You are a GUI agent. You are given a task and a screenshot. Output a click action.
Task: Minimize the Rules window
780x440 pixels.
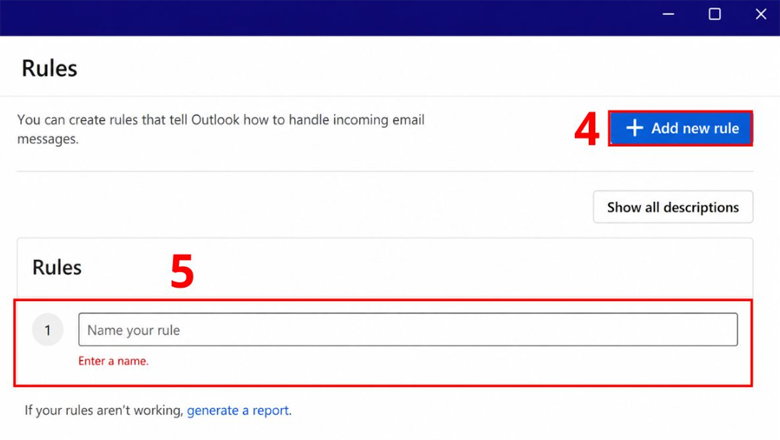(668, 14)
